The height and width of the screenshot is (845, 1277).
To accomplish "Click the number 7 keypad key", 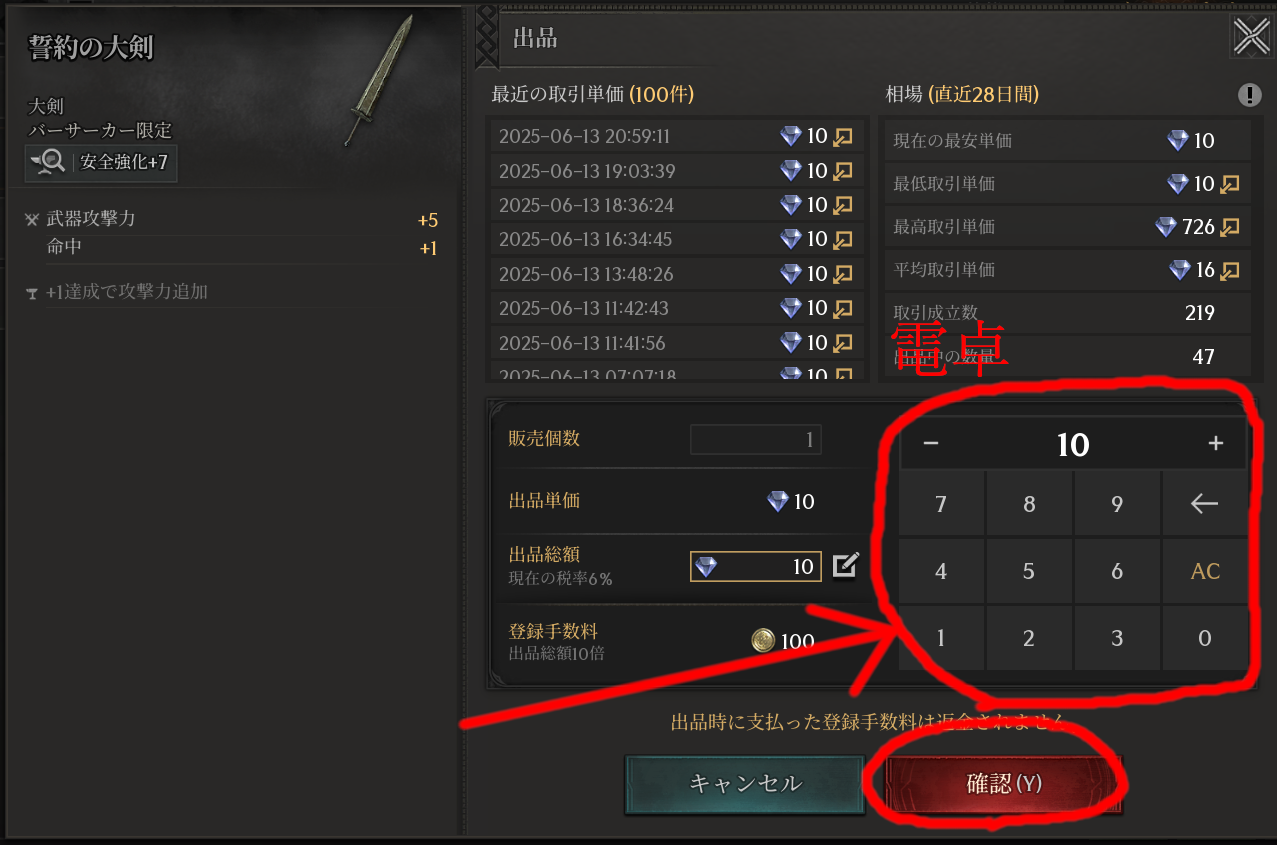I will (941, 504).
